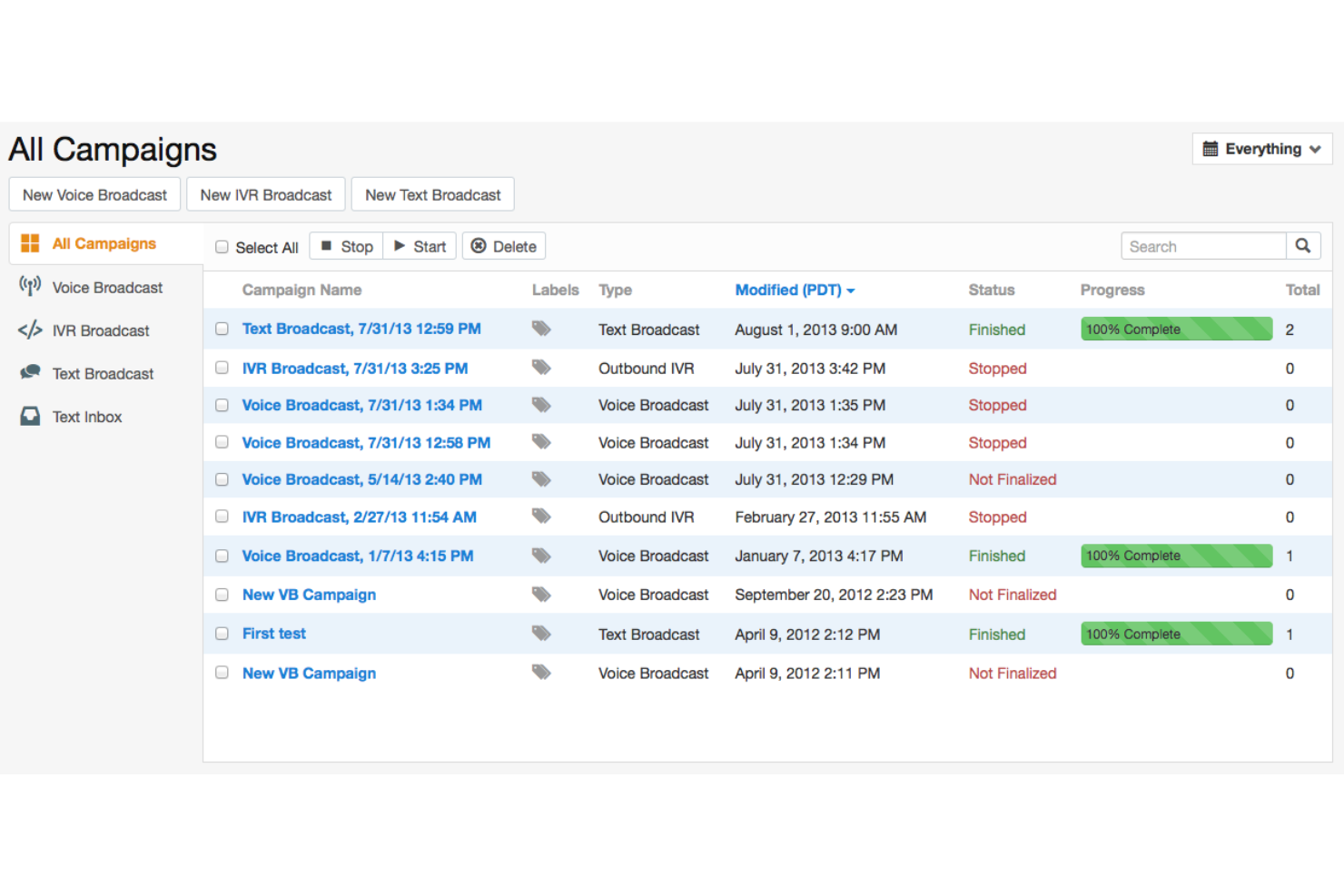Click label tag icon for First test

click(x=541, y=634)
